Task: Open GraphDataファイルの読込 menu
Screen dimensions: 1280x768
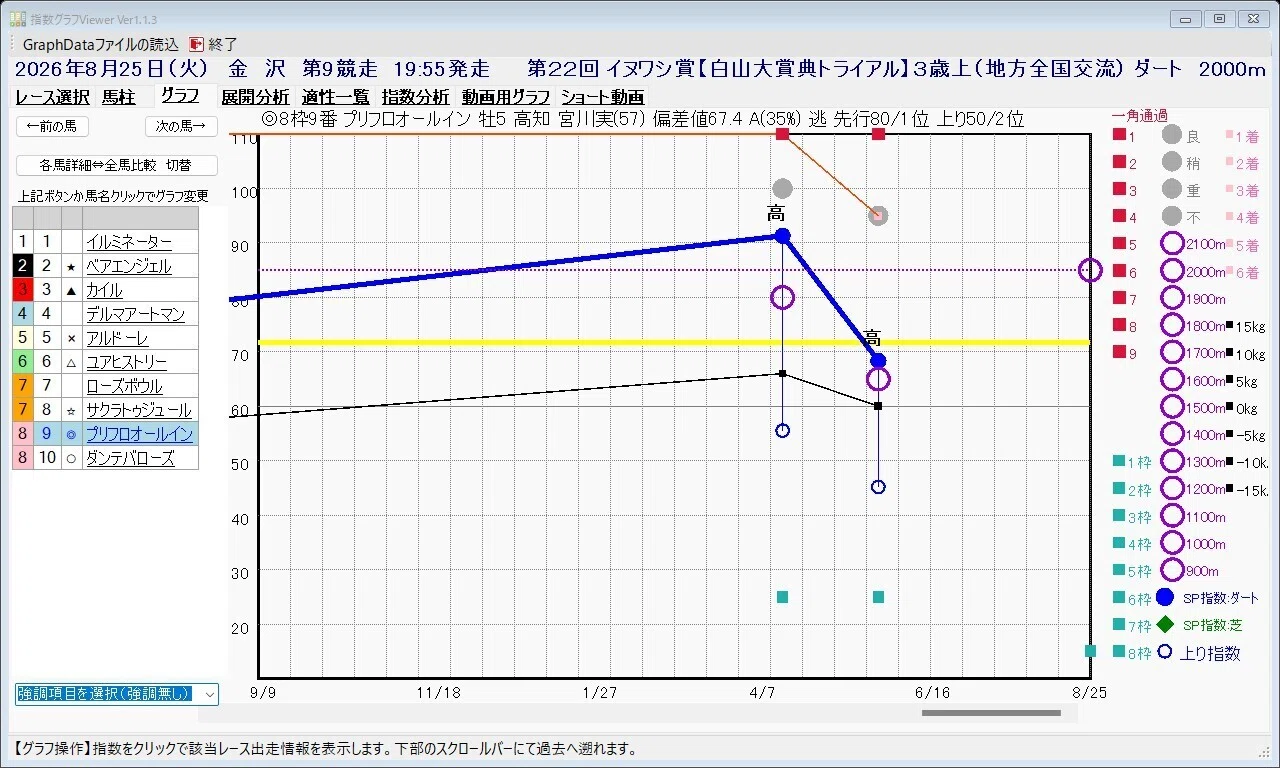Action: click(100, 44)
